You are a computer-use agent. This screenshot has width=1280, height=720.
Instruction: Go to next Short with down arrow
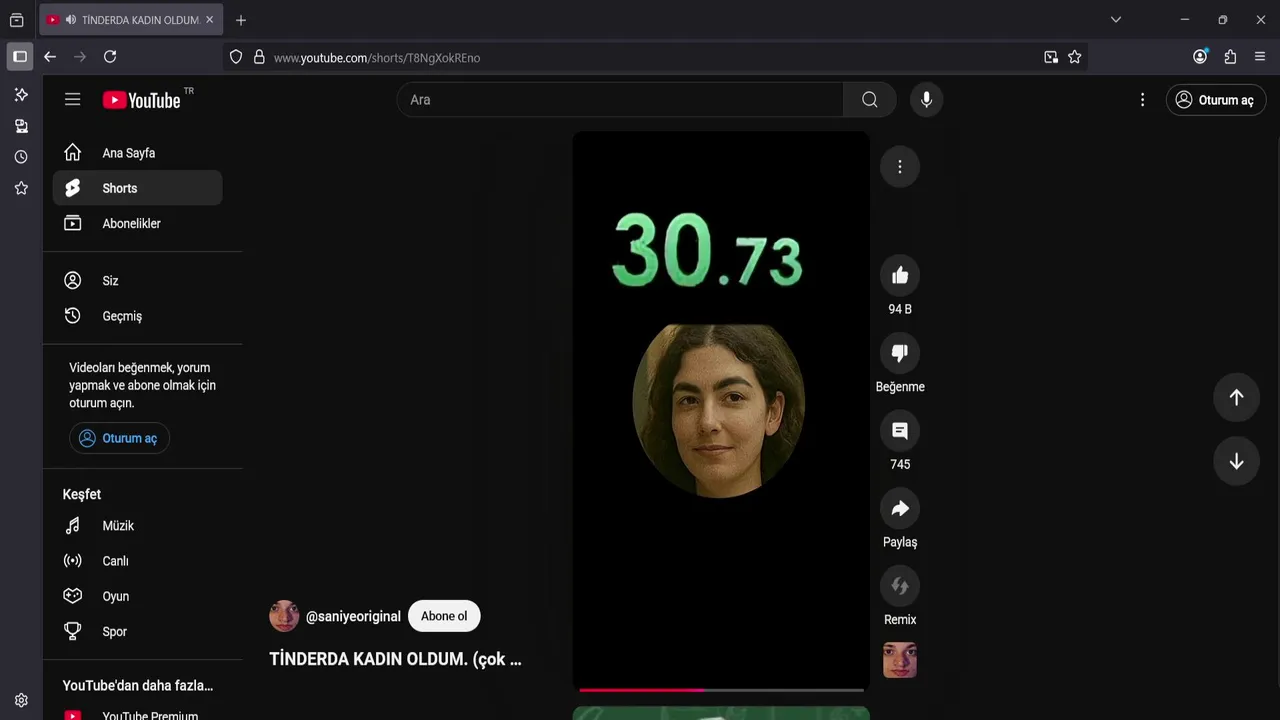[x=1236, y=461]
